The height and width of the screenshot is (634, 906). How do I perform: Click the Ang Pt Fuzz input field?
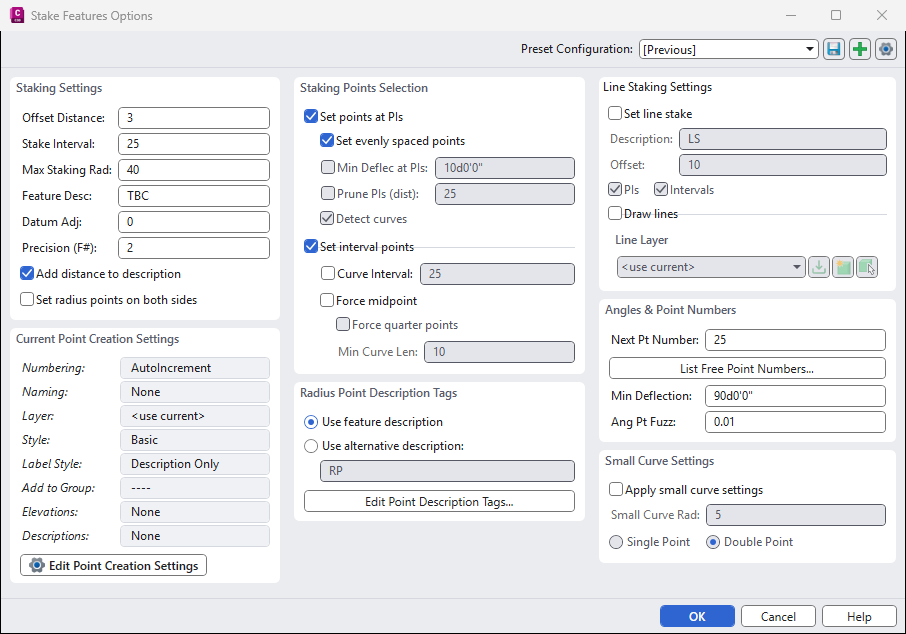(795, 422)
